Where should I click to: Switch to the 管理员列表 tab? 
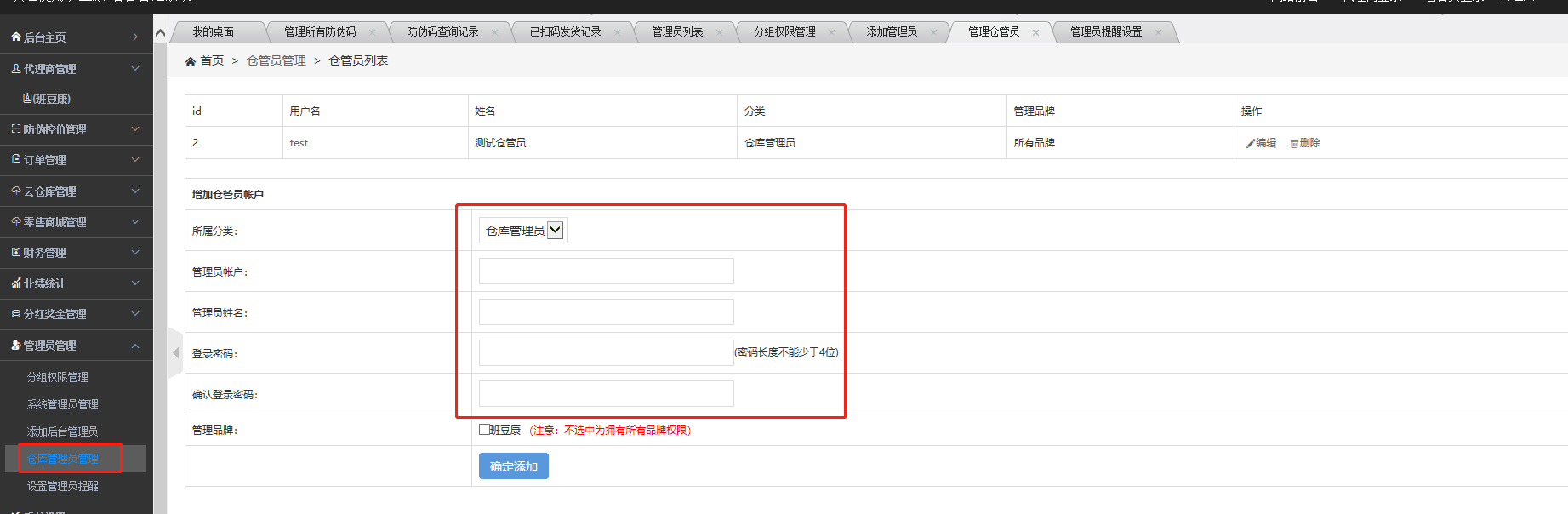[677, 32]
